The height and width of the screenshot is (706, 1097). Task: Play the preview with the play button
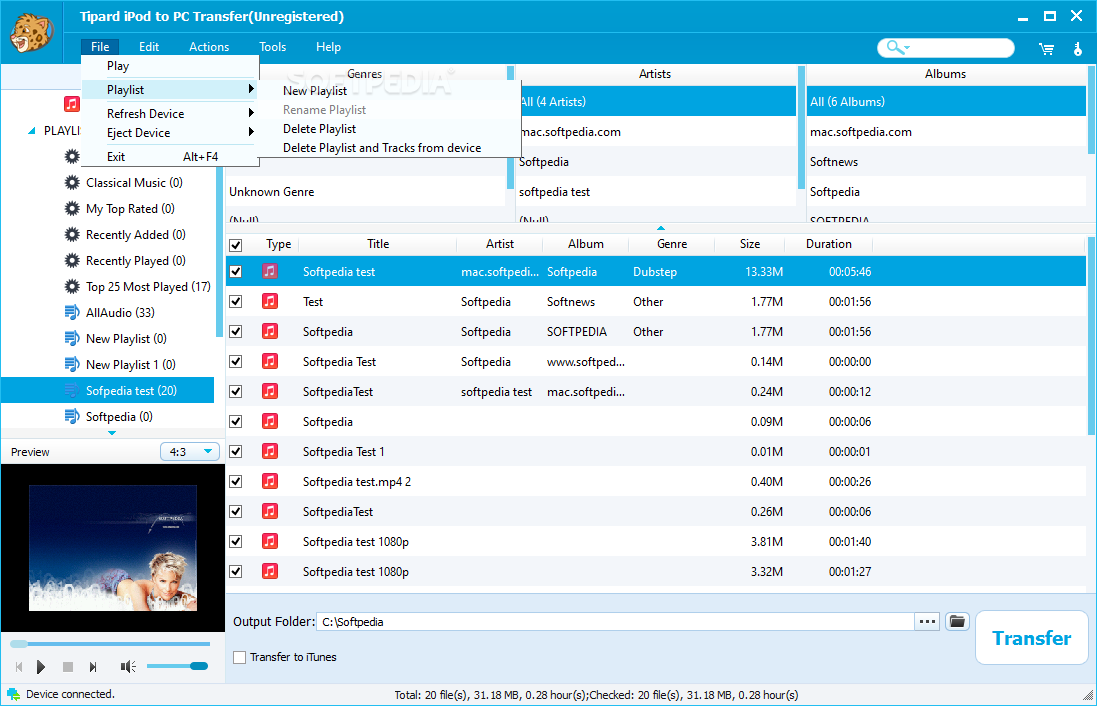pyautogui.click(x=41, y=667)
